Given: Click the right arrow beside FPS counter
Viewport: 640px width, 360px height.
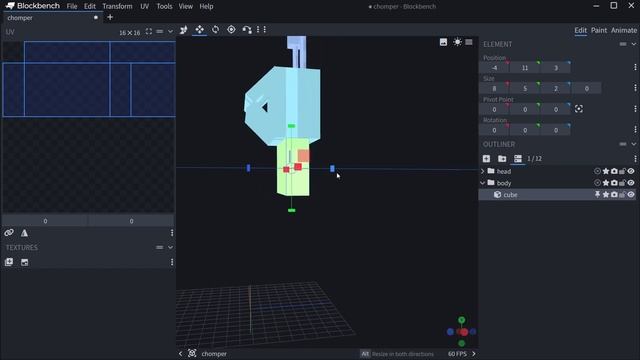Looking at the screenshot, I should click(473, 353).
